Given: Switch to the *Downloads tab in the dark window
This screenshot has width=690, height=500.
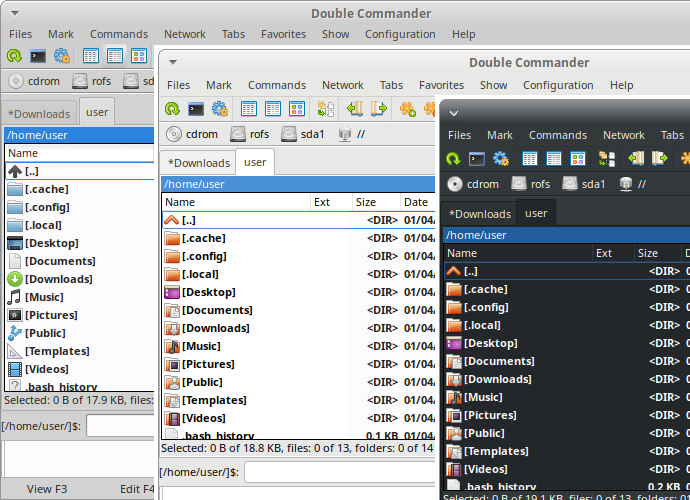Looking at the screenshot, I should tap(480, 214).
